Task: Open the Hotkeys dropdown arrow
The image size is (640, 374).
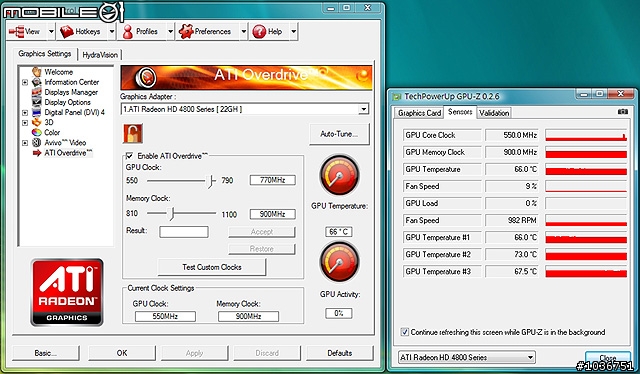Action: coord(111,31)
